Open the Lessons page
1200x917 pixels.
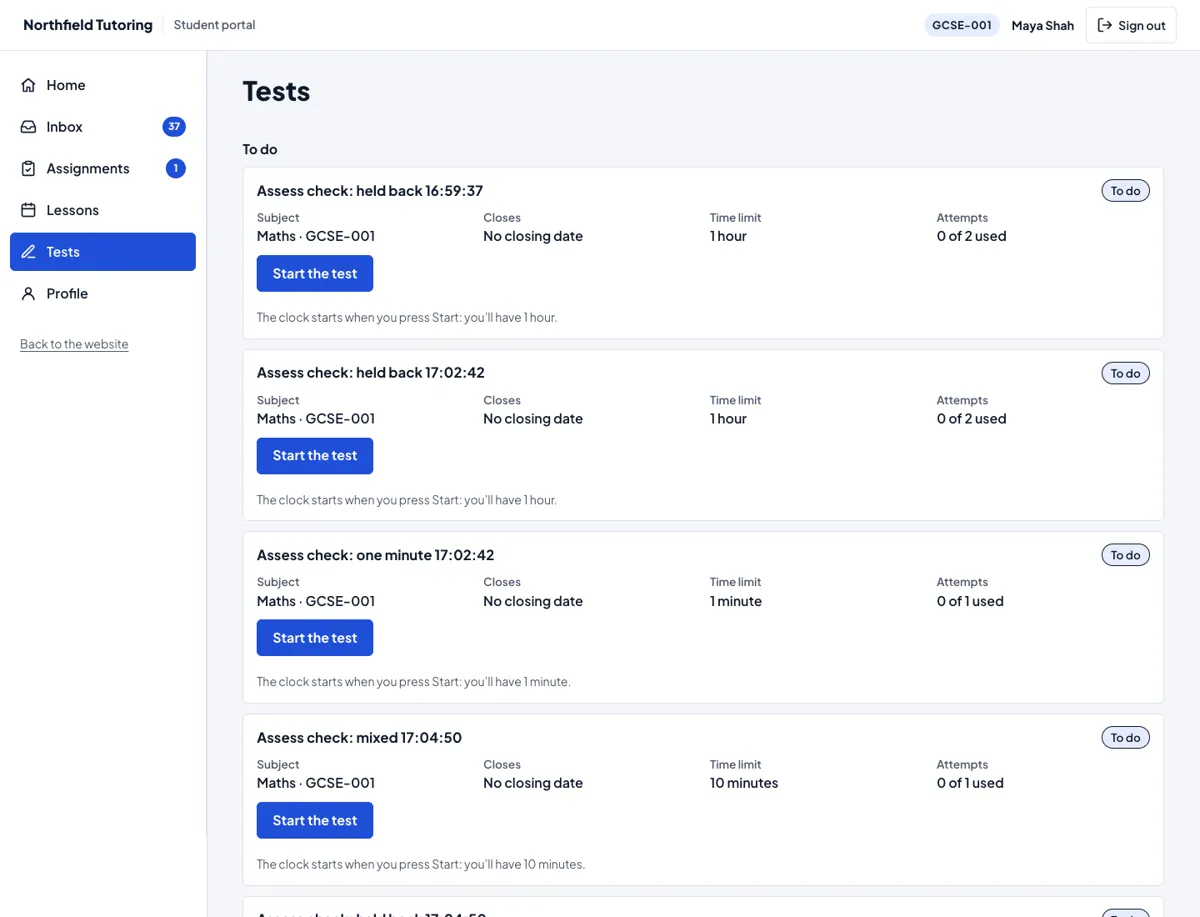click(103, 210)
